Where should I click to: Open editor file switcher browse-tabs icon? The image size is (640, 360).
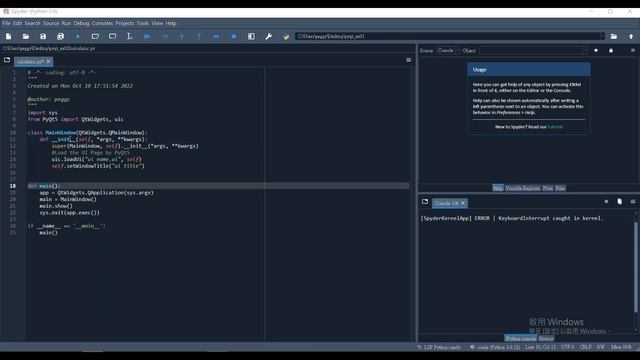pyautogui.click(x=7, y=60)
